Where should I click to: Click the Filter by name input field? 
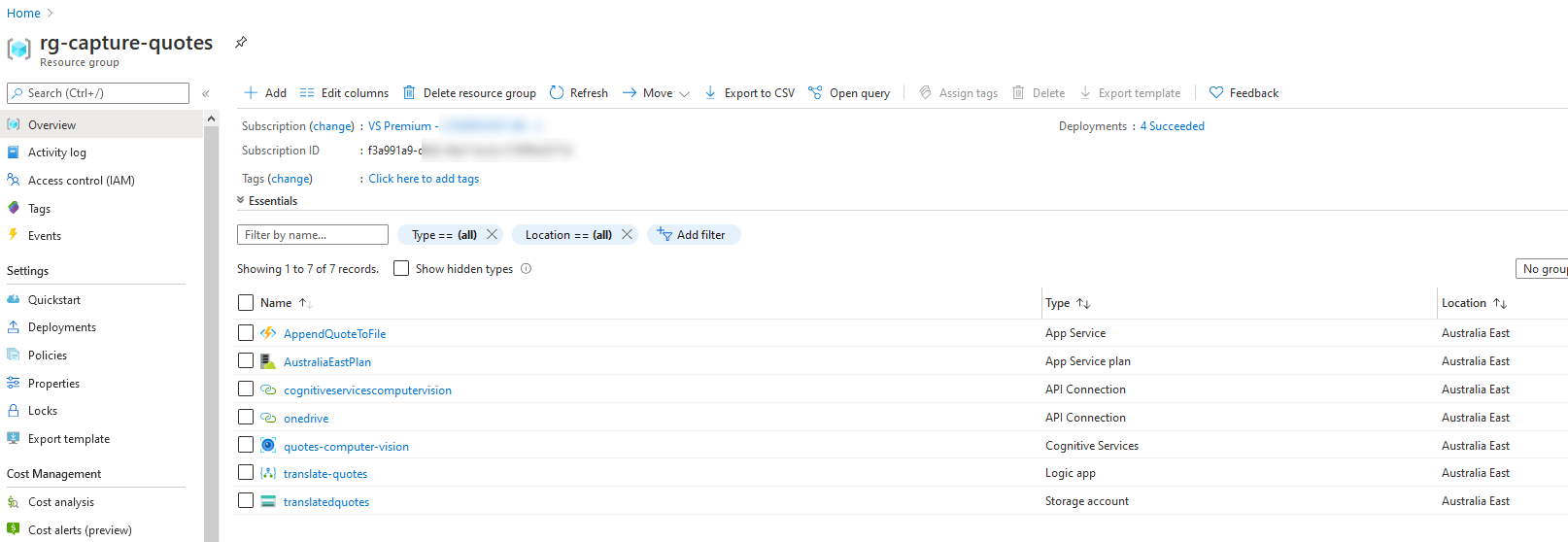tap(313, 235)
